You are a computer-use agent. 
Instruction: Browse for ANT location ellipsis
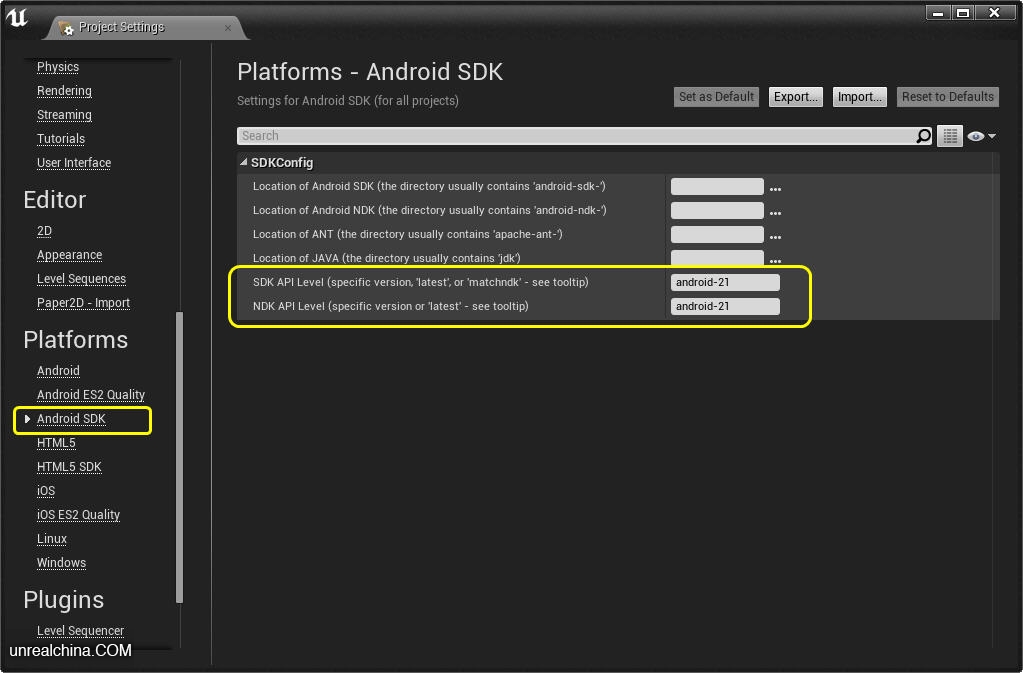coord(775,237)
